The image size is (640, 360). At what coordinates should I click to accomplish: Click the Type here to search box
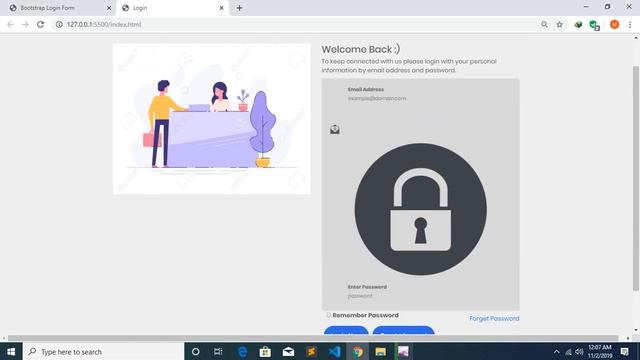[x=103, y=351]
